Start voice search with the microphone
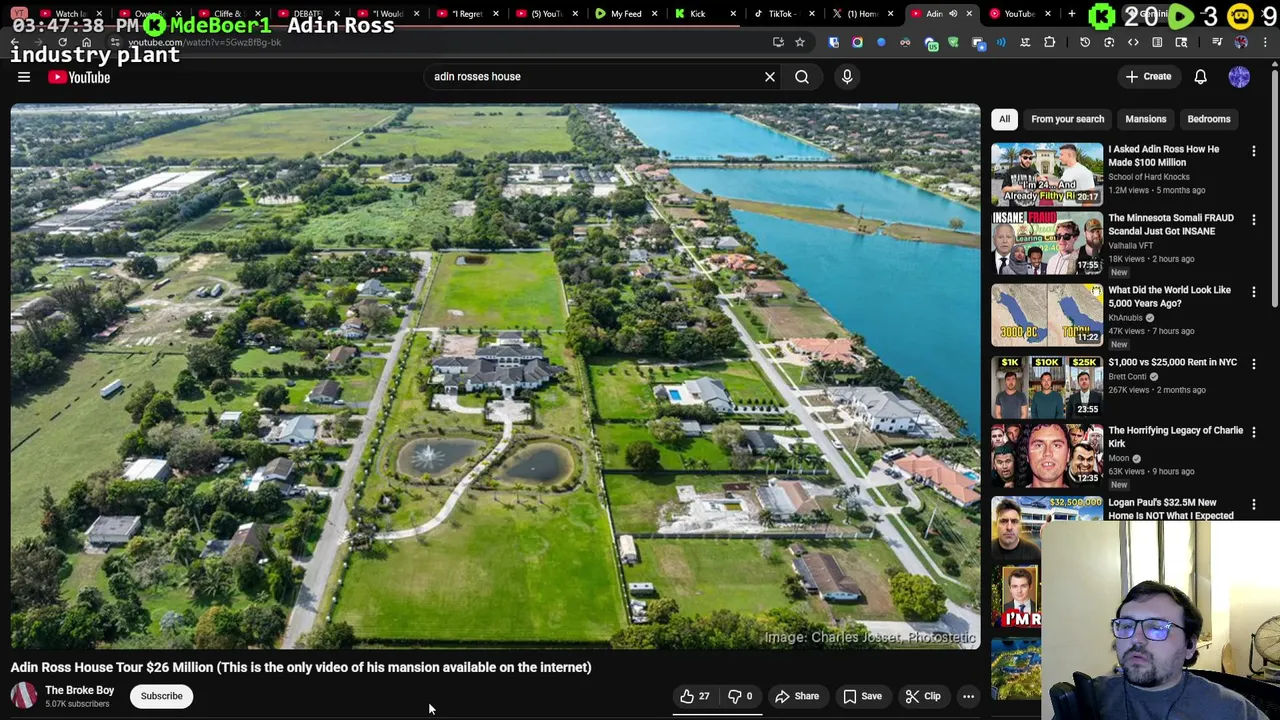This screenshot has width=1280, height=720. click(847, 76)
